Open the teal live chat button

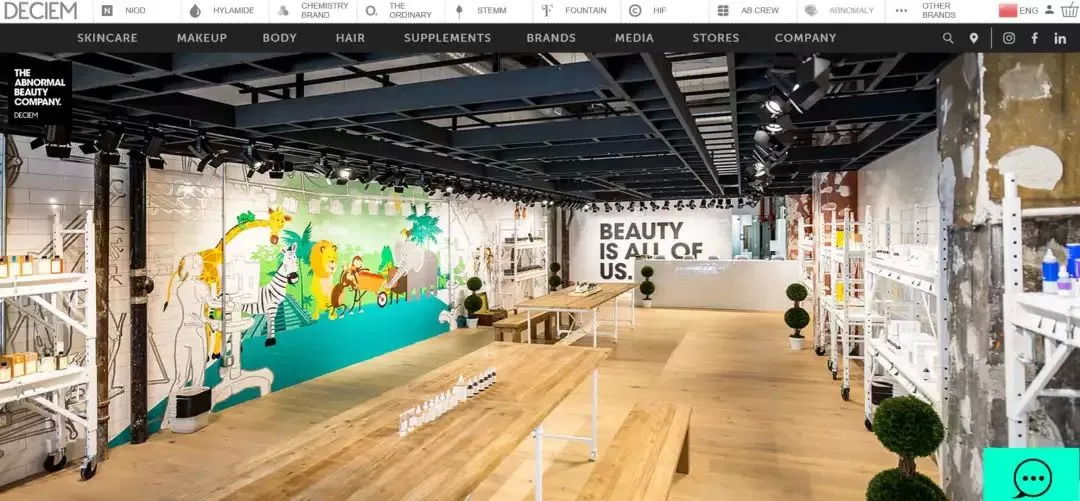(x=1031, y=475)
